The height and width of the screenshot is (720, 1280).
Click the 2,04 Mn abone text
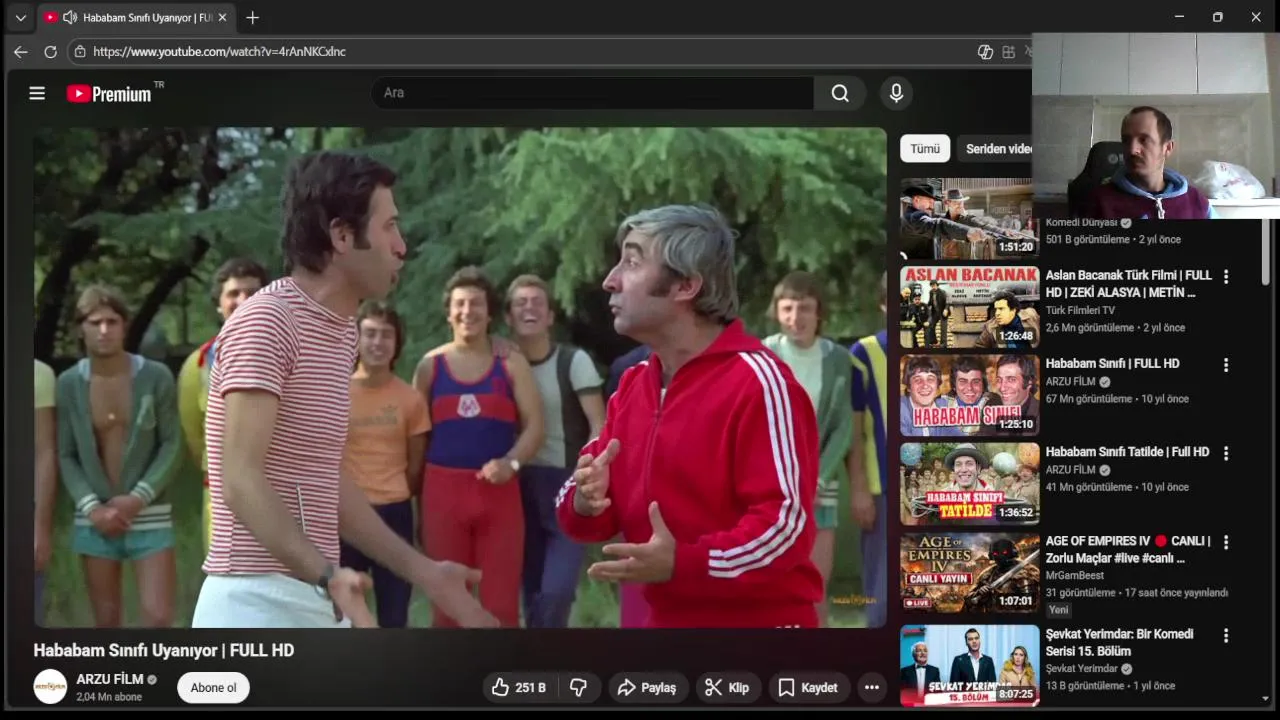(x=109, y=697)
